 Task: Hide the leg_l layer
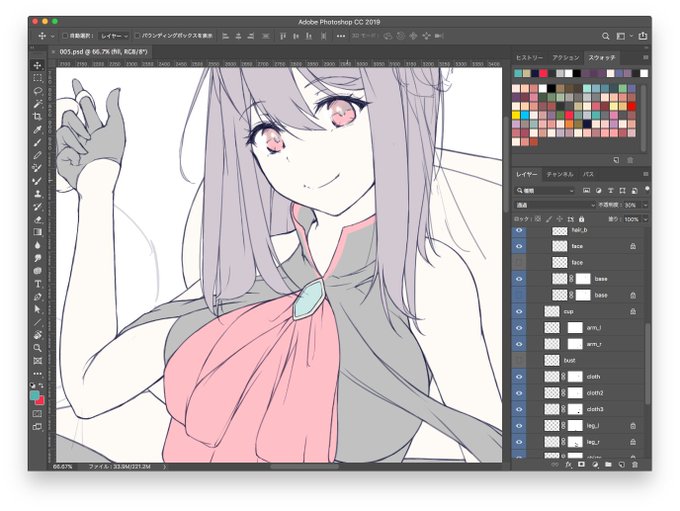coord(519,426)
